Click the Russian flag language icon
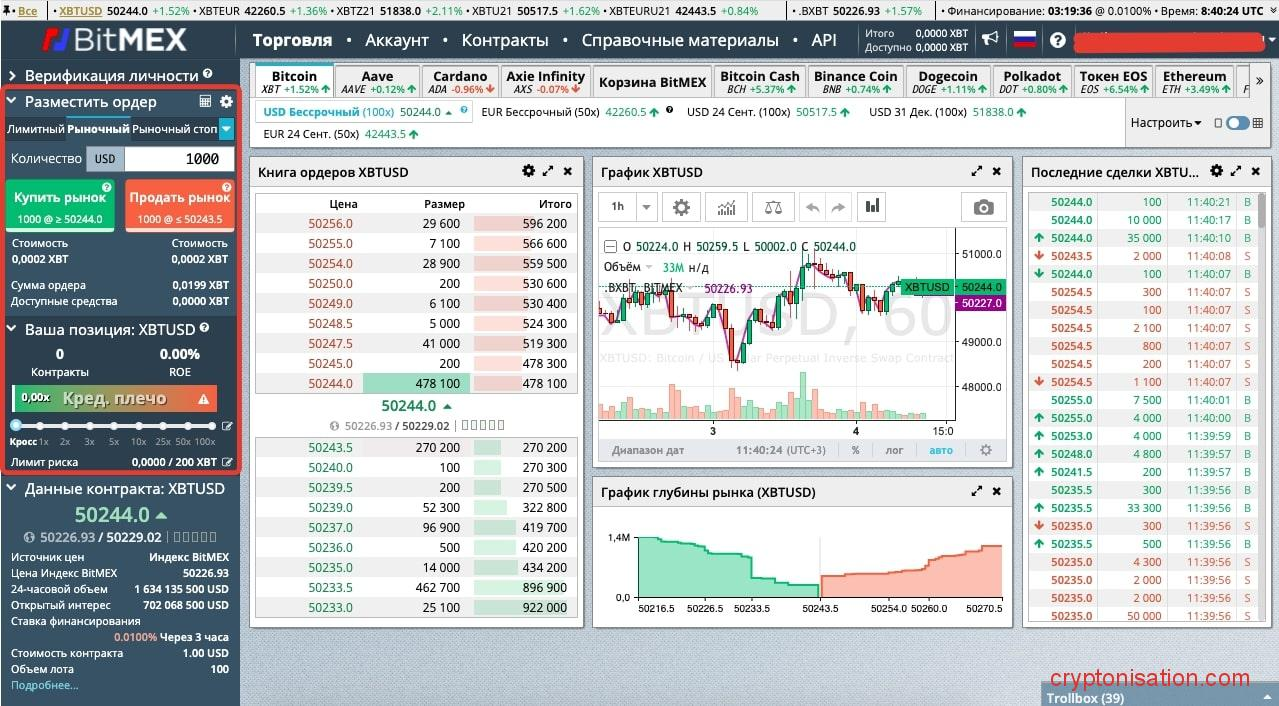This screenshot has height=706, width=1279. click(x=1024, y=39)
